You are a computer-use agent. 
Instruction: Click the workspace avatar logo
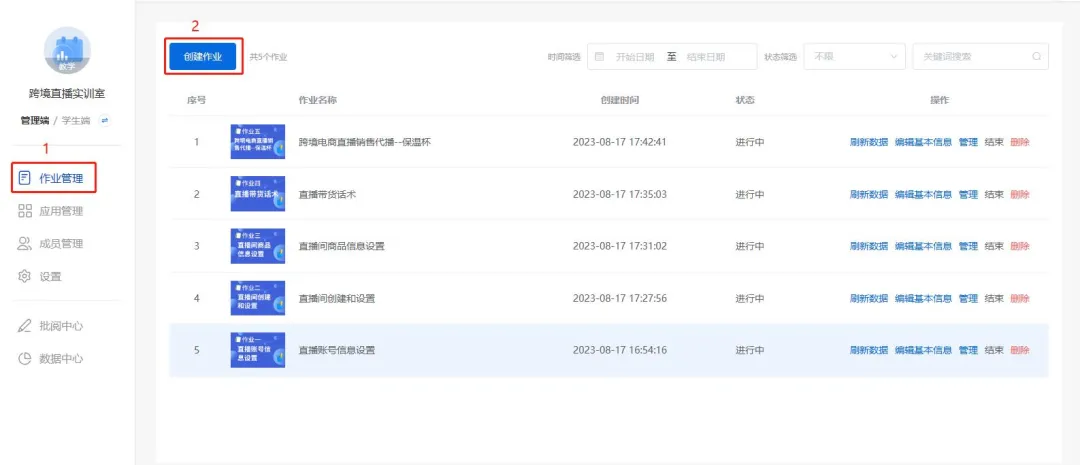67,50
